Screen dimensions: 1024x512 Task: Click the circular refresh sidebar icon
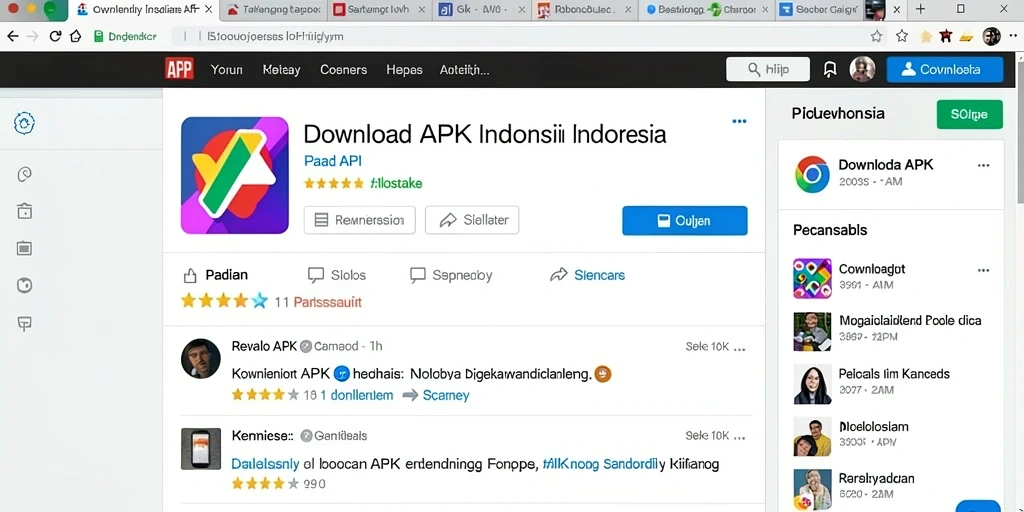click(x=24, y=123)
